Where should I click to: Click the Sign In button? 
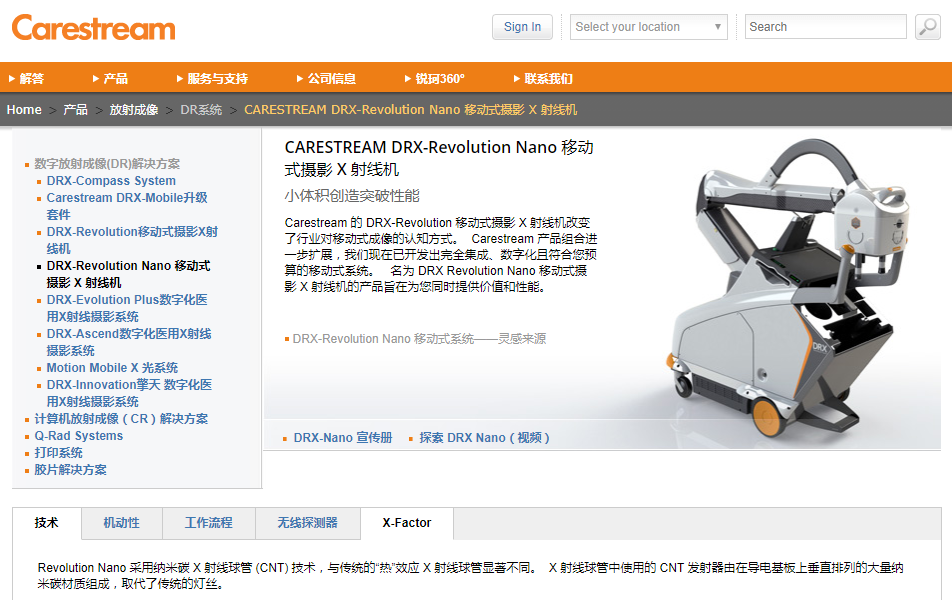tap(522, 27)
